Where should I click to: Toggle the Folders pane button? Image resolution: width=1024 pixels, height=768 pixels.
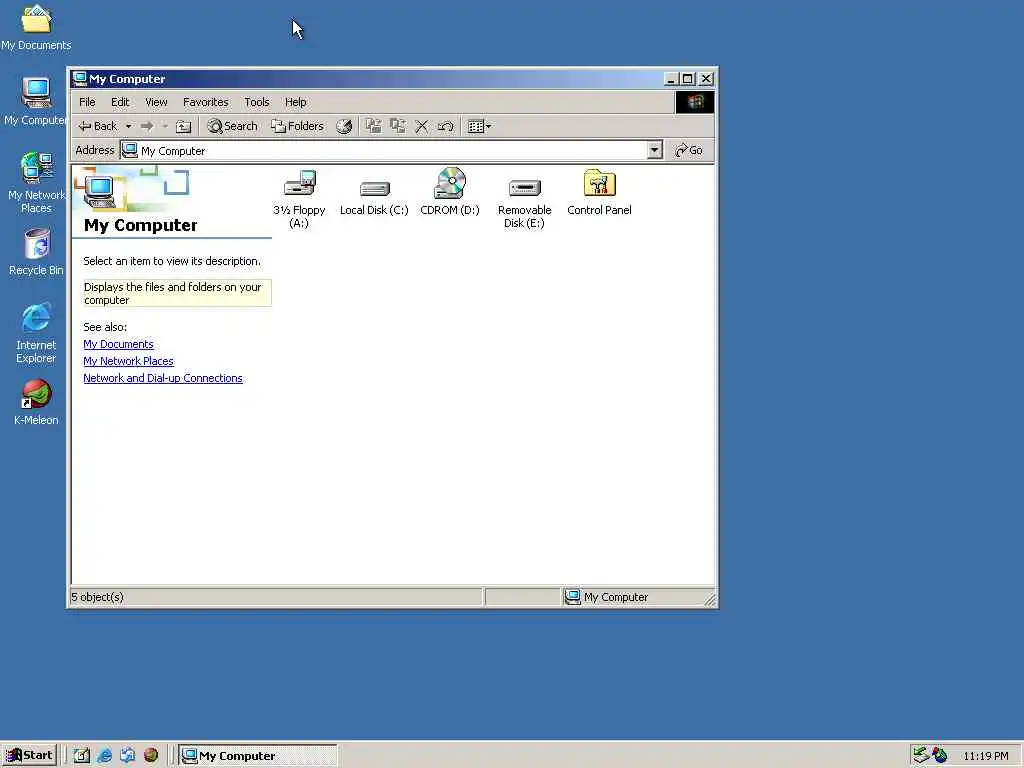tap(298, 126)
